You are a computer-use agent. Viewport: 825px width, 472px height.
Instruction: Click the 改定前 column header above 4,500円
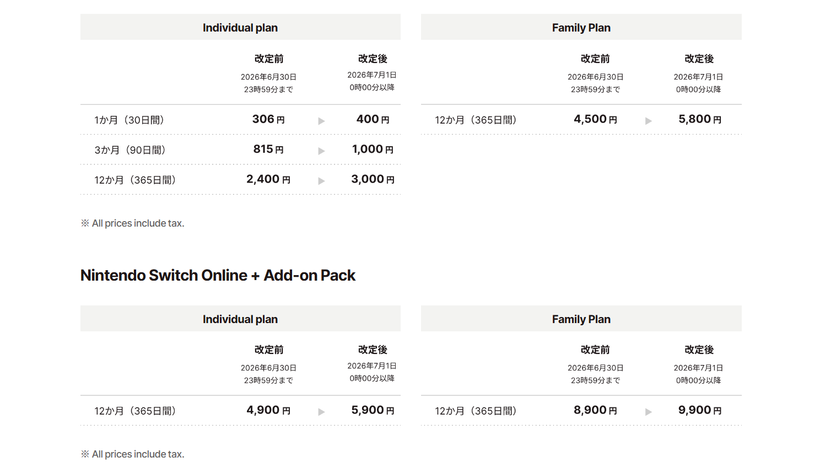595,58
